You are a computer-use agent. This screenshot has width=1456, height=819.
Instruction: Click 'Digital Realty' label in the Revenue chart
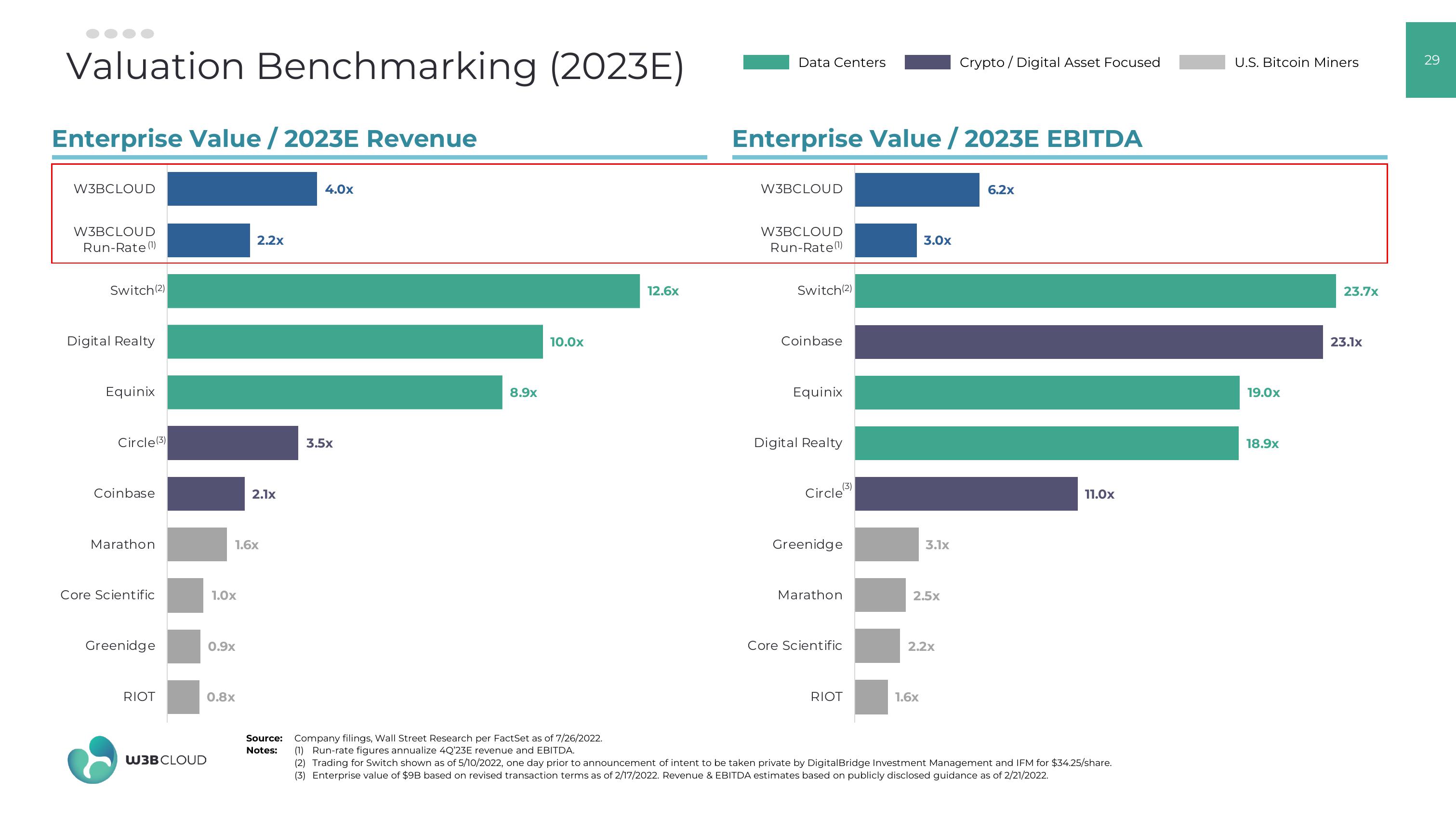(111, 341)
